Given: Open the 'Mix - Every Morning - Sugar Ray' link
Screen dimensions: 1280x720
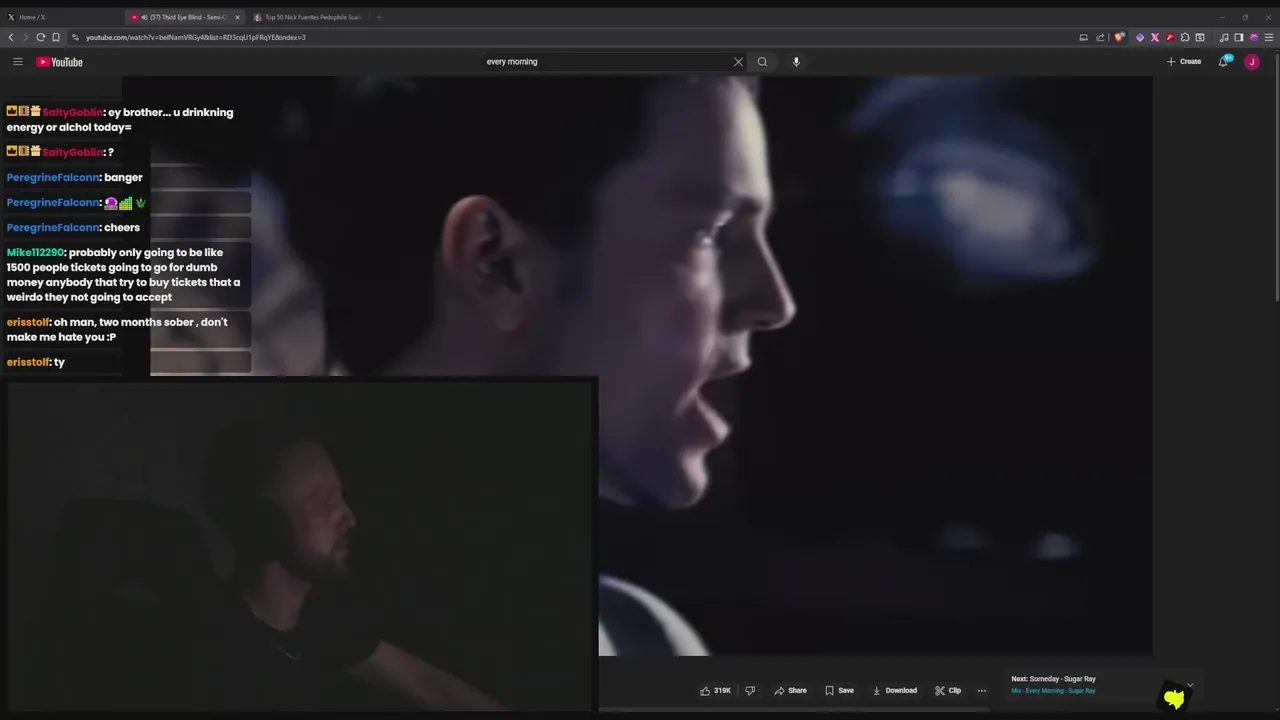Looking at the screenshot, I should click(x=1053, y=691).
